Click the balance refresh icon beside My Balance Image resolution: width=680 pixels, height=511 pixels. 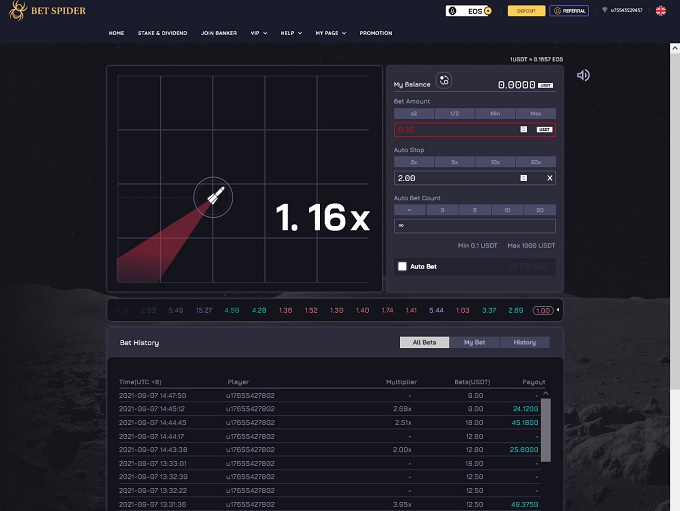pyautogui.click(x=444, y=80)
